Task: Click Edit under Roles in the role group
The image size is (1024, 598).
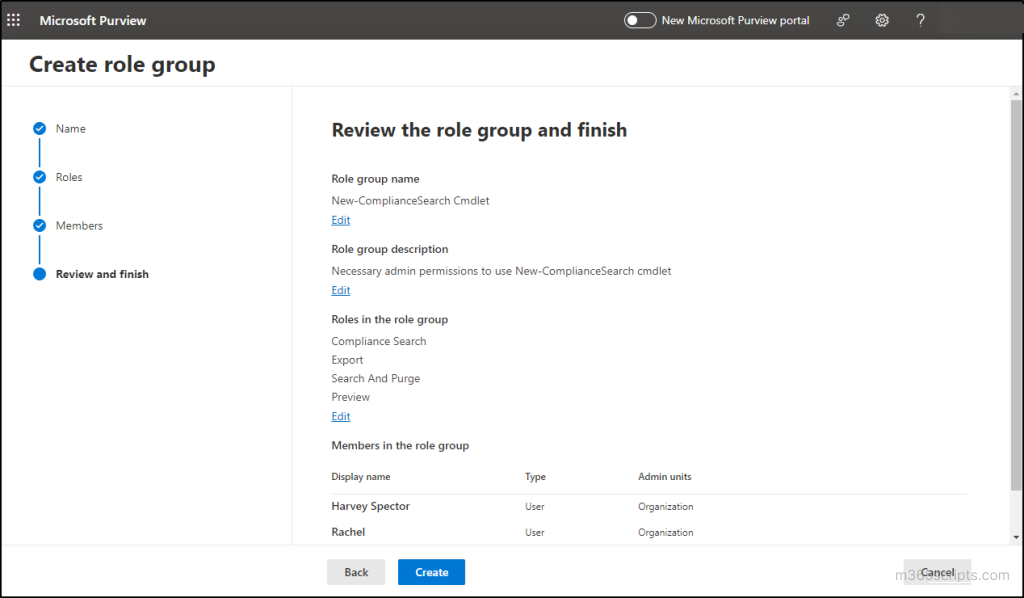Action: click(340, 416)
